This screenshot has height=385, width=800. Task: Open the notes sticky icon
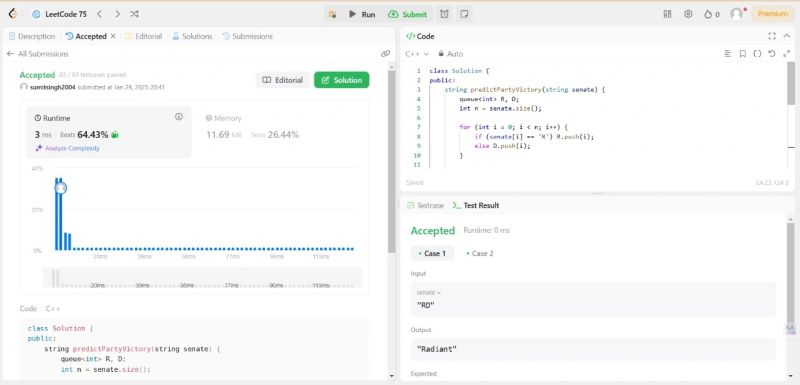[464, 14]
